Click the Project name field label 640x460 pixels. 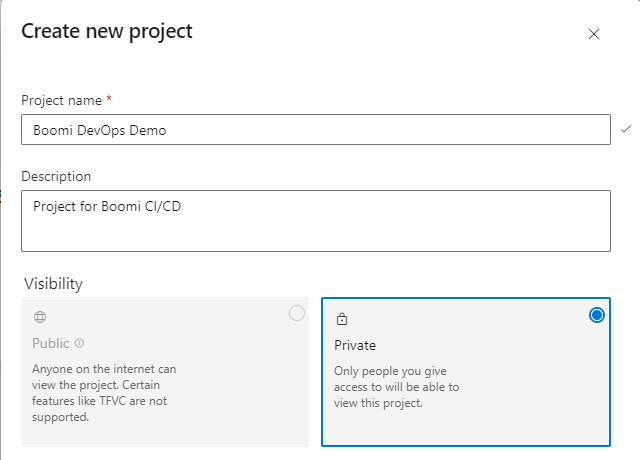click(62, 100)
